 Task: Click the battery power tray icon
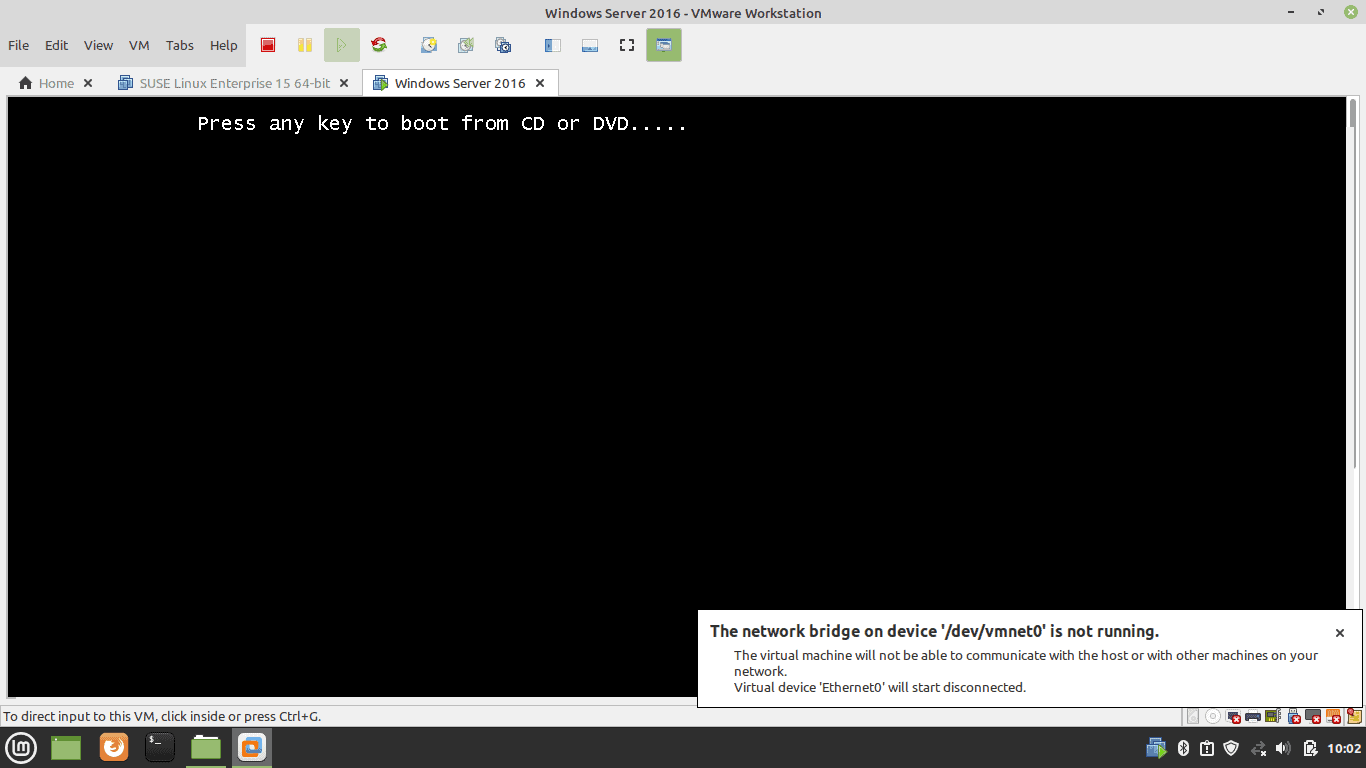tap(1310, 748)
